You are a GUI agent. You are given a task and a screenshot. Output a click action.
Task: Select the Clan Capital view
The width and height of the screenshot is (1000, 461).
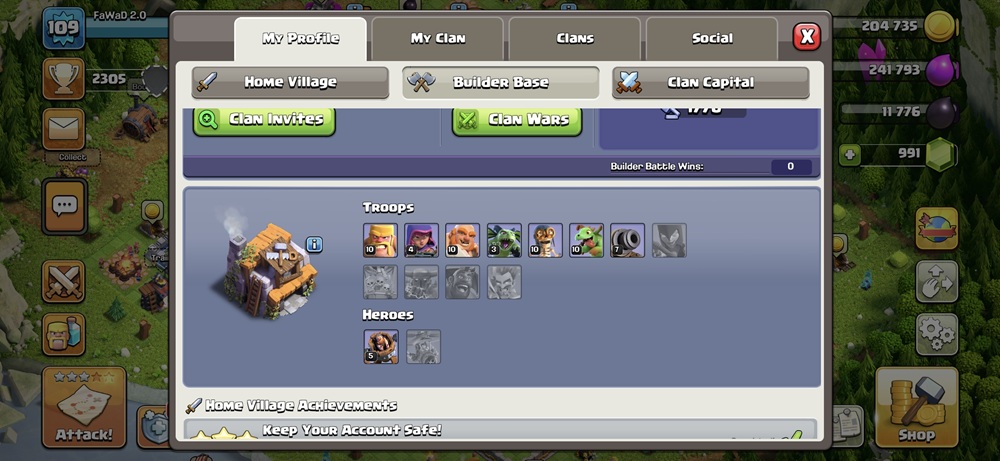click(x=710, y=82)
